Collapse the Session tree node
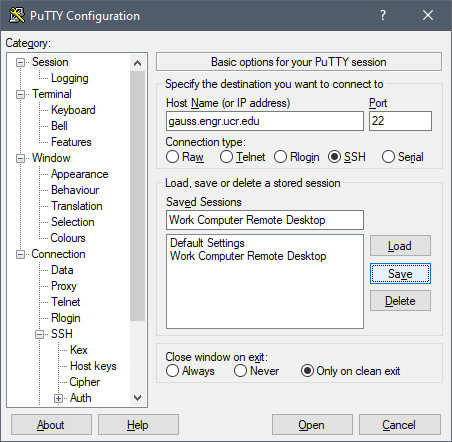The width and height of the screenshot is (452, 442). [21, 62]
